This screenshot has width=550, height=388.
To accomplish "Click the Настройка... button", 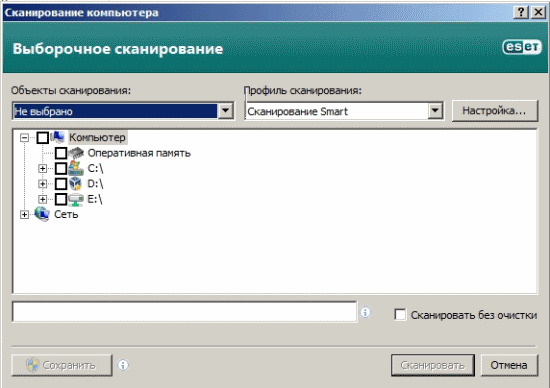I will click(495, 111).
